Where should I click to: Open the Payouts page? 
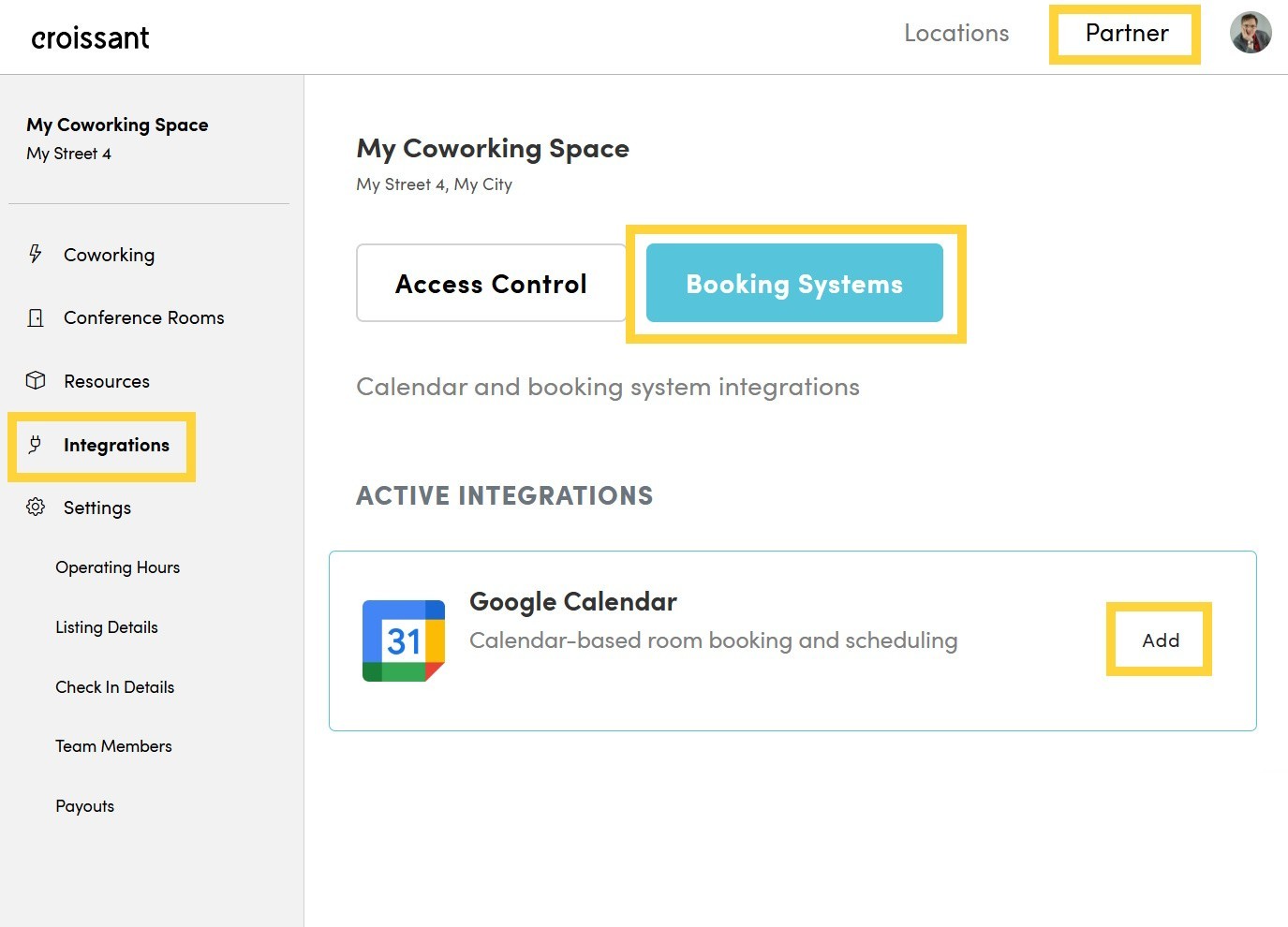[x=84, y=805]
